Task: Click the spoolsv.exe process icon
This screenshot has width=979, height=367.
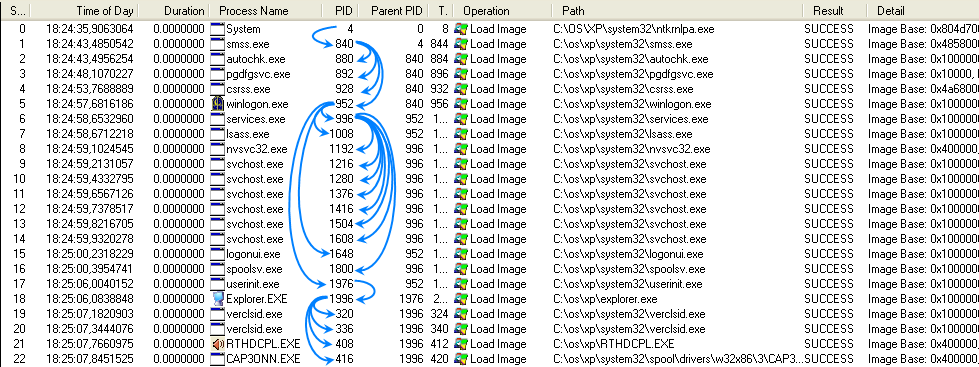Action: (x=217, y=269)
